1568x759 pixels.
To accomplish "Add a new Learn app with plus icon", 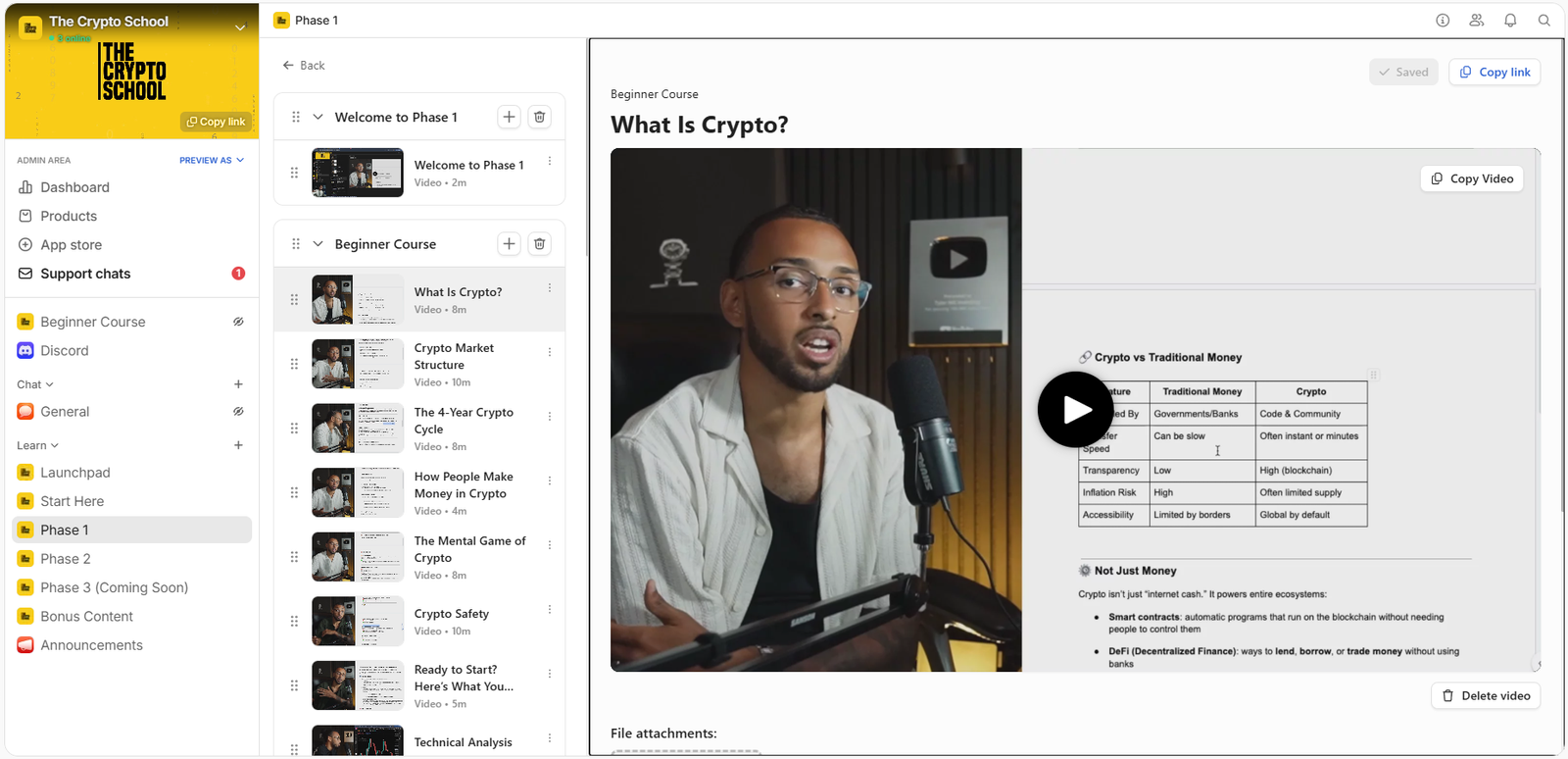I will 238,445.
